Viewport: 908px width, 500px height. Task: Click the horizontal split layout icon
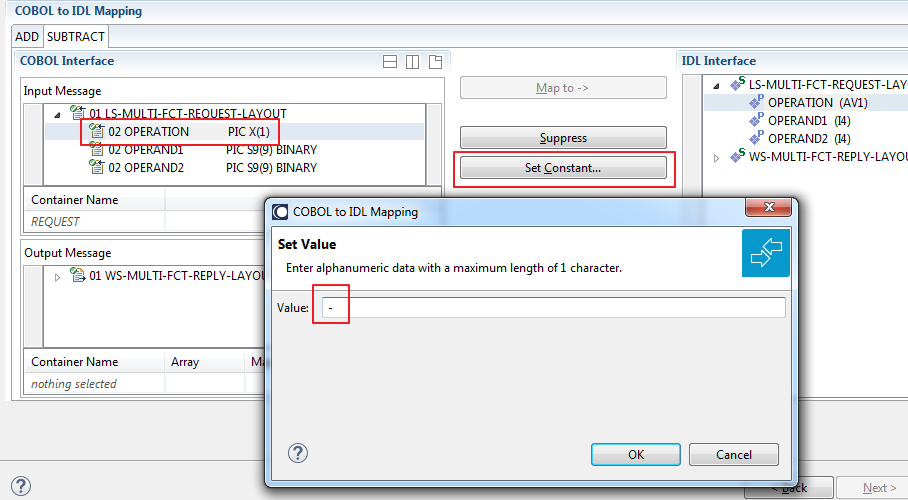tap(390, 61)
